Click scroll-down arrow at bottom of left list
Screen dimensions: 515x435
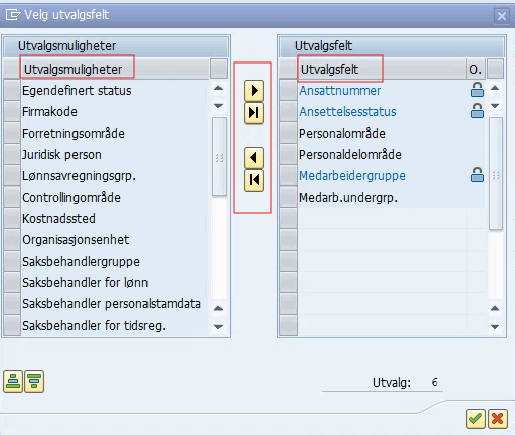click(218, 326)
